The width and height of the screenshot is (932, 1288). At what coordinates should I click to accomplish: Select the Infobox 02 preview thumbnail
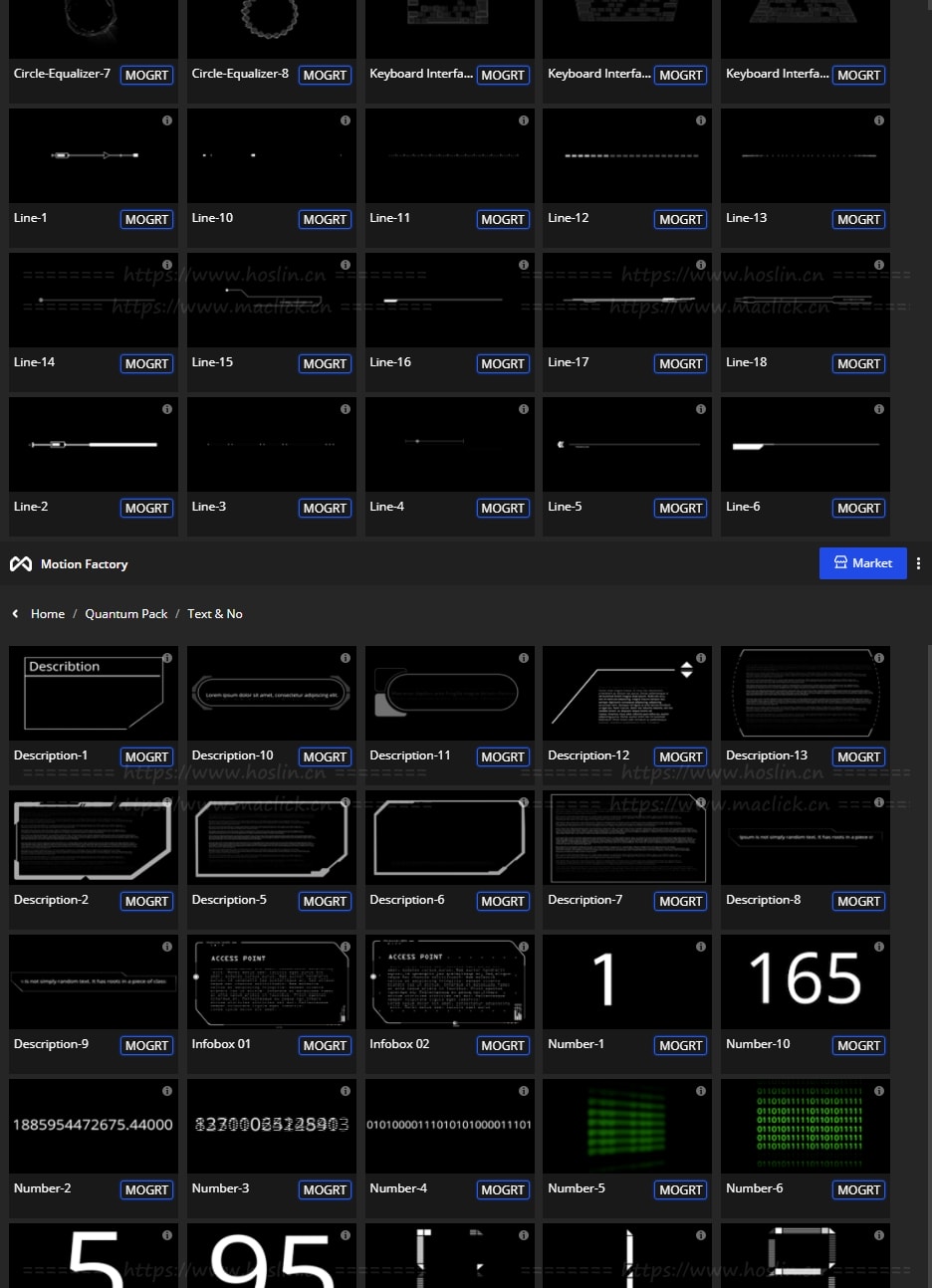450,981
